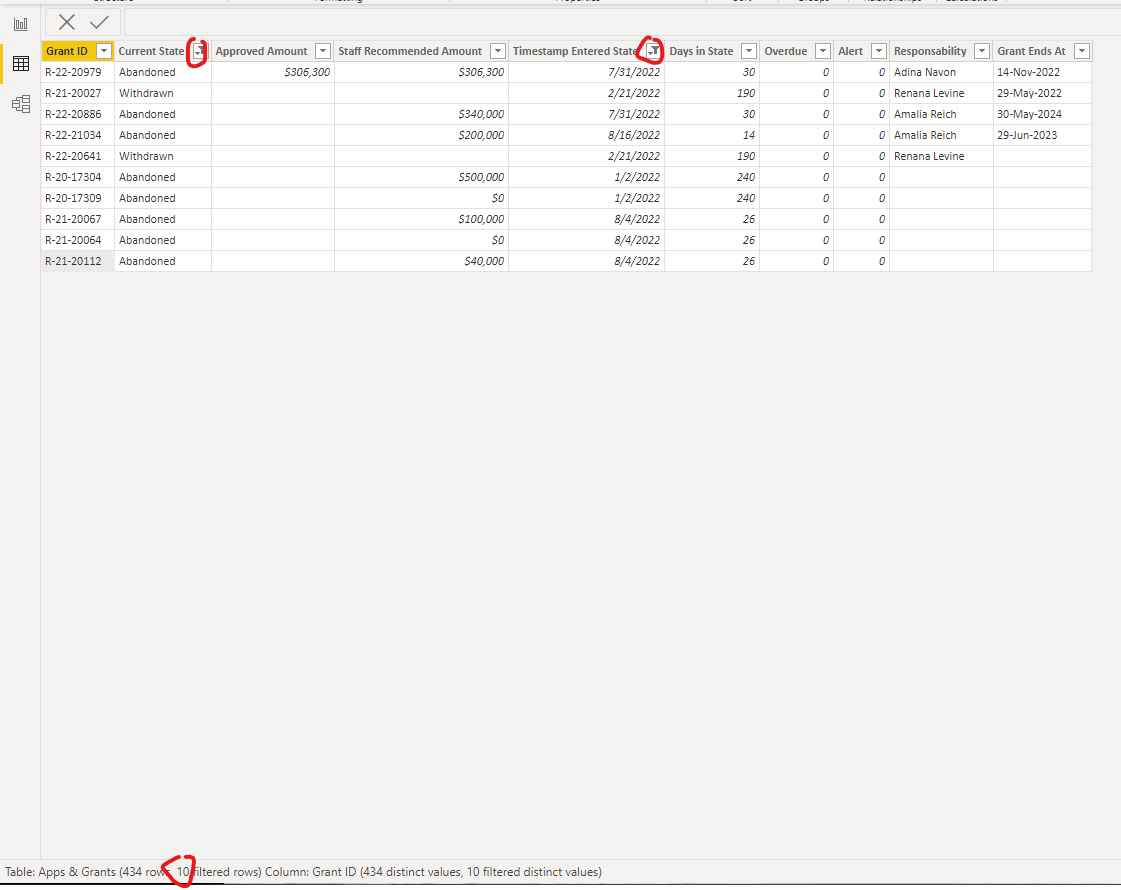
Task: Open Alert column filter dropdown
Action: 879,51
